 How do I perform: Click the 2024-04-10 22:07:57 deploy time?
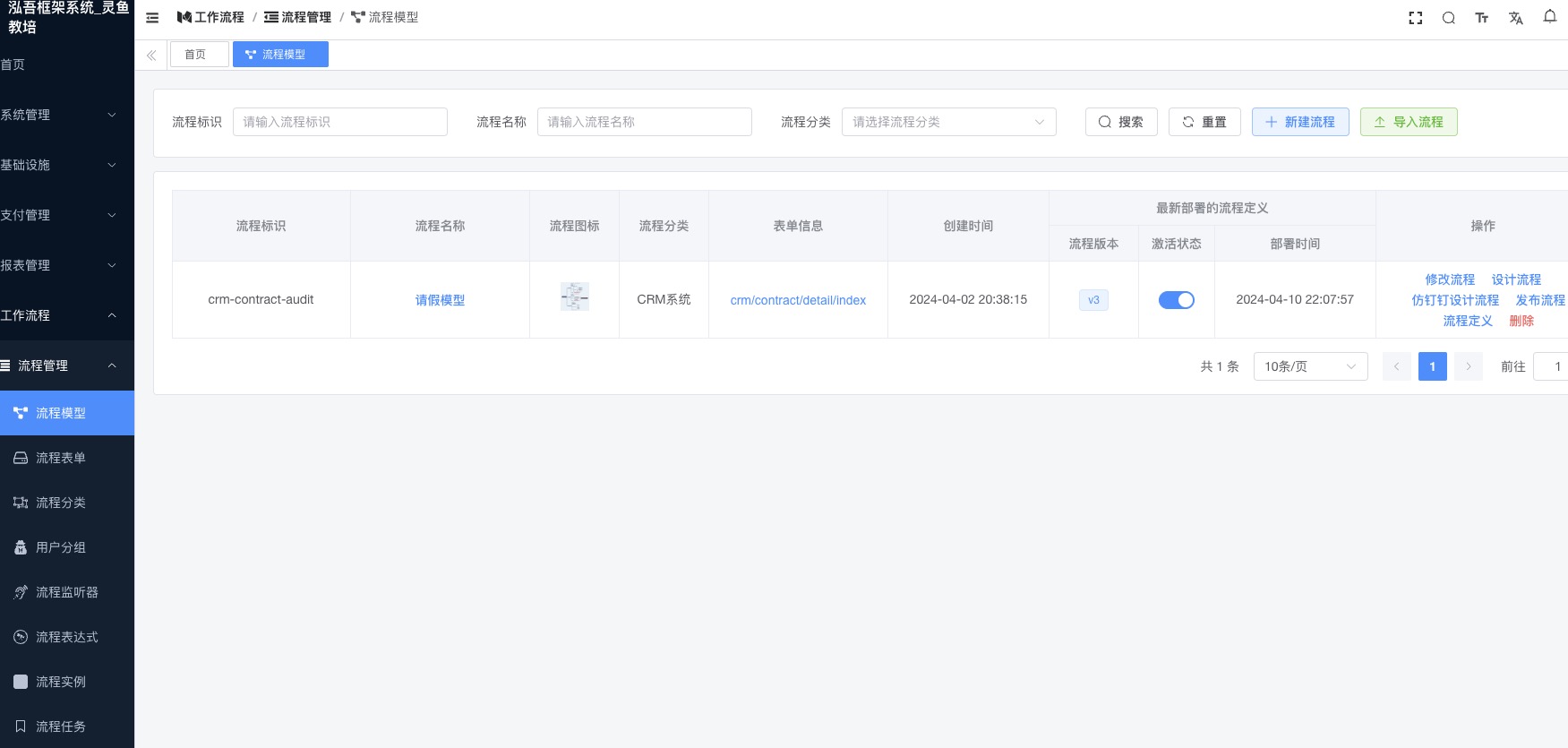[1295, 299]
